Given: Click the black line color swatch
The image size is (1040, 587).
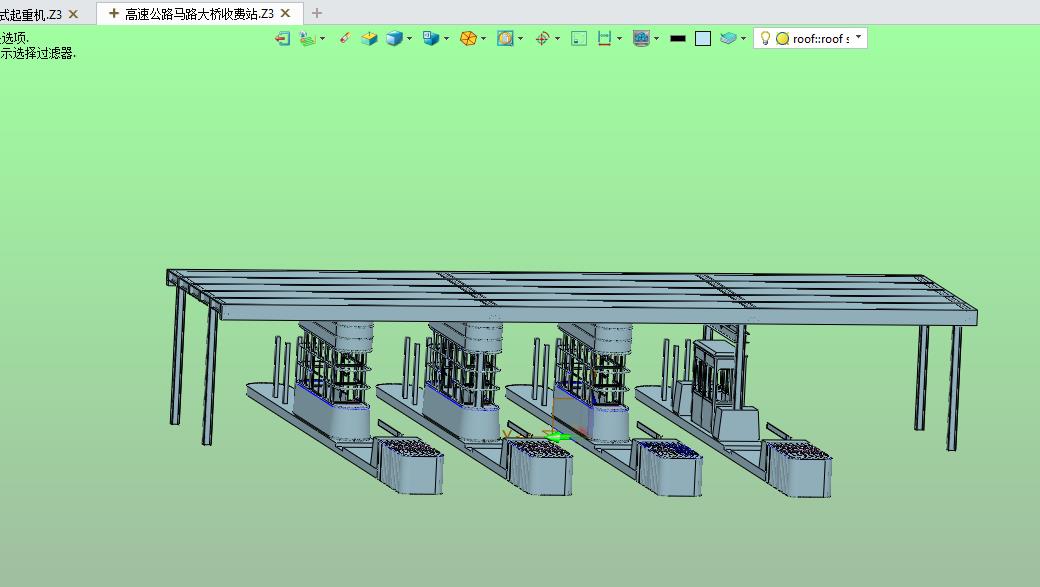Looking at the screenshot, I should 678,39.
